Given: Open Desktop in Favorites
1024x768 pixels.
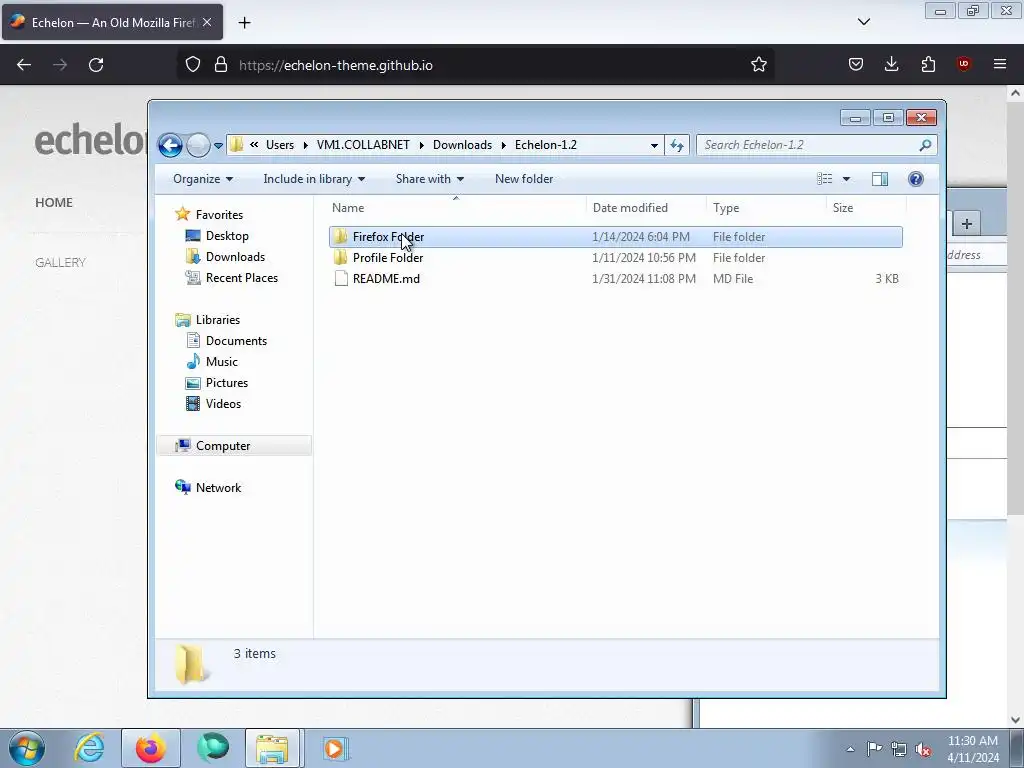Looking at the screenshot, I should point(227,236).
